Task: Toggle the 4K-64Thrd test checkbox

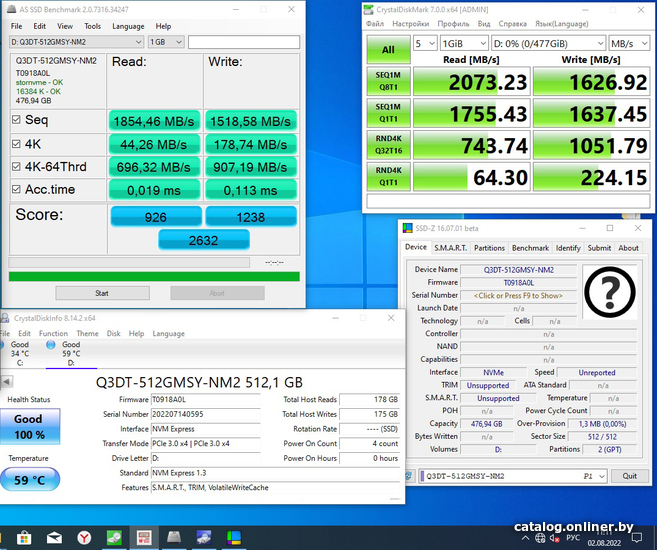Action: (x=16, y=166)
